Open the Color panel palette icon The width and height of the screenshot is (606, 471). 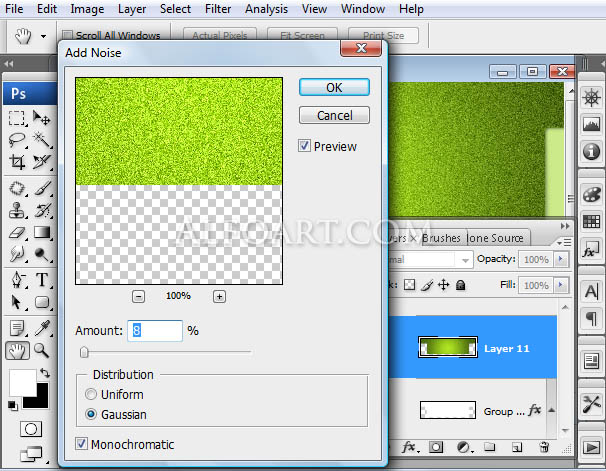[591, 194]
